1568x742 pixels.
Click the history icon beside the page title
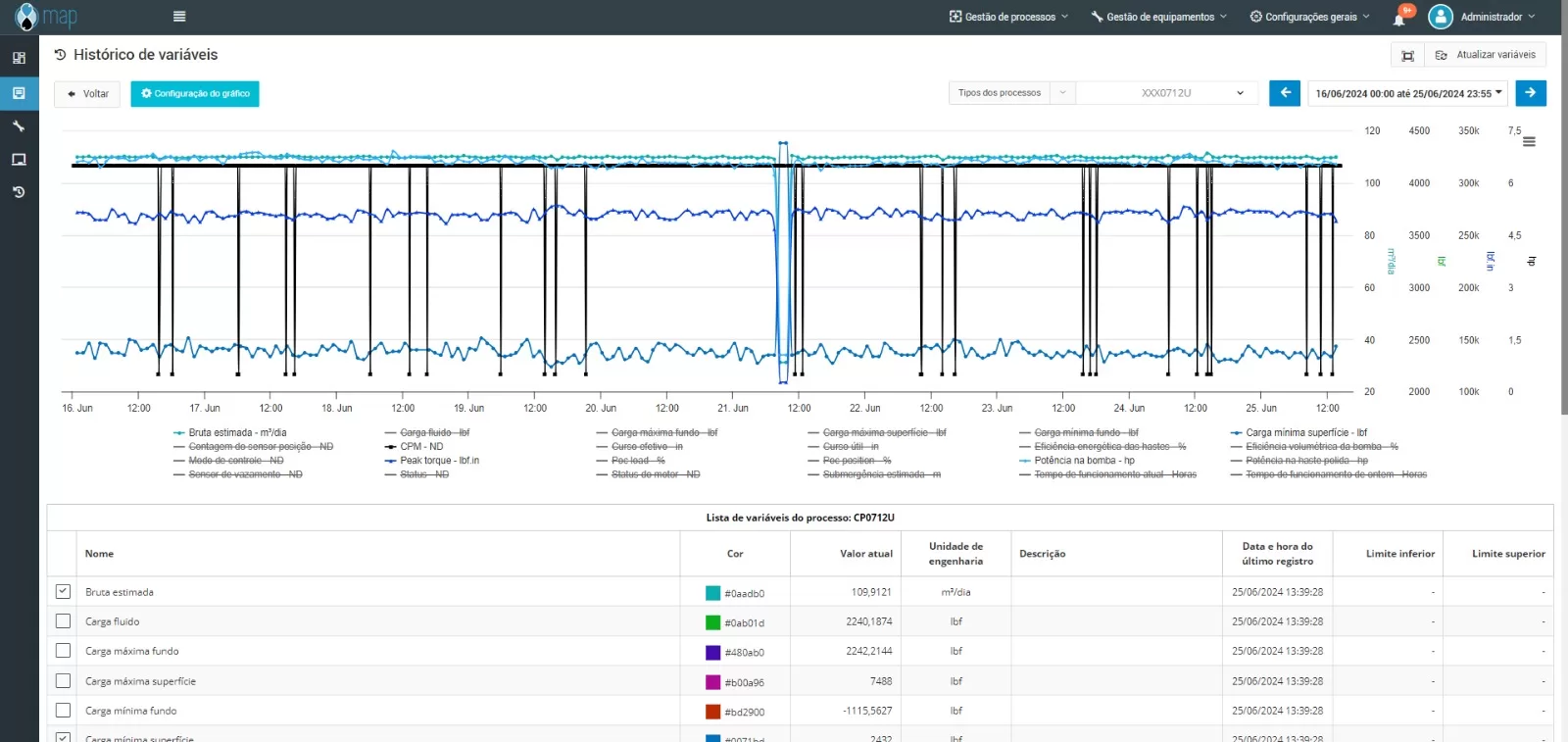point(61,55)
